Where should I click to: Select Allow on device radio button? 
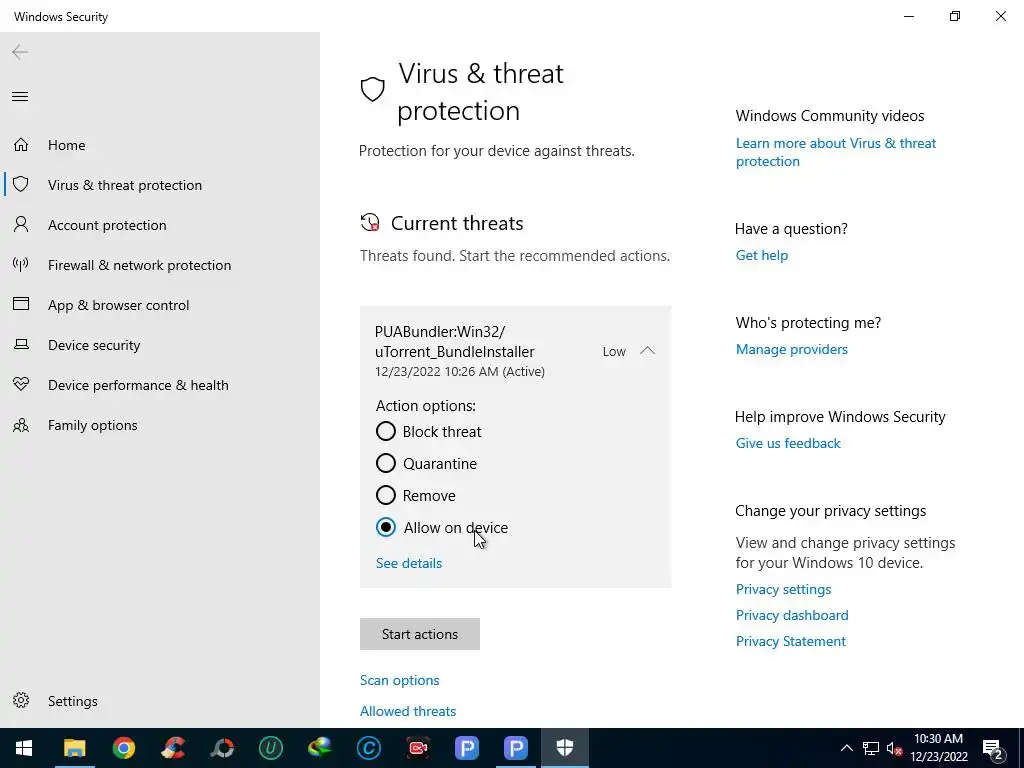pos(386,527)
